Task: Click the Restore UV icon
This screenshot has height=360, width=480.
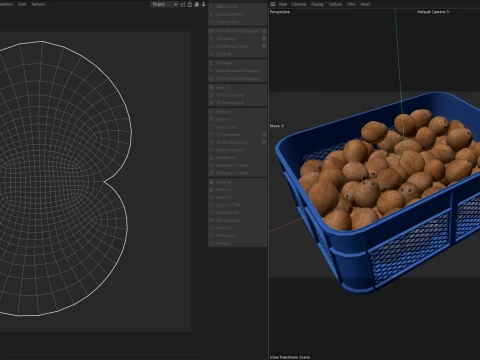Action: (211, 235)
